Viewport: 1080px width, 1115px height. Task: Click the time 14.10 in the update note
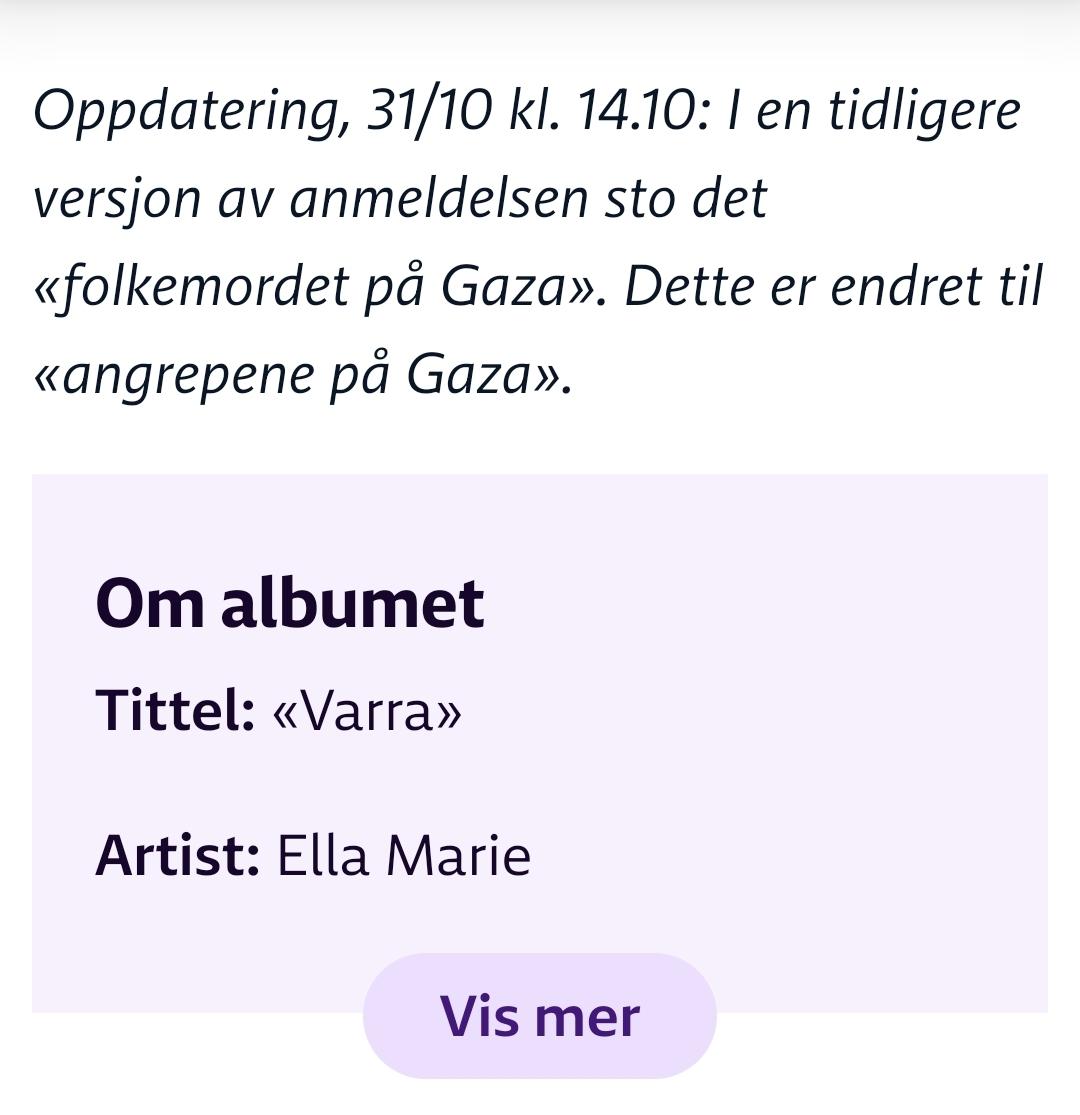(639, 110)
